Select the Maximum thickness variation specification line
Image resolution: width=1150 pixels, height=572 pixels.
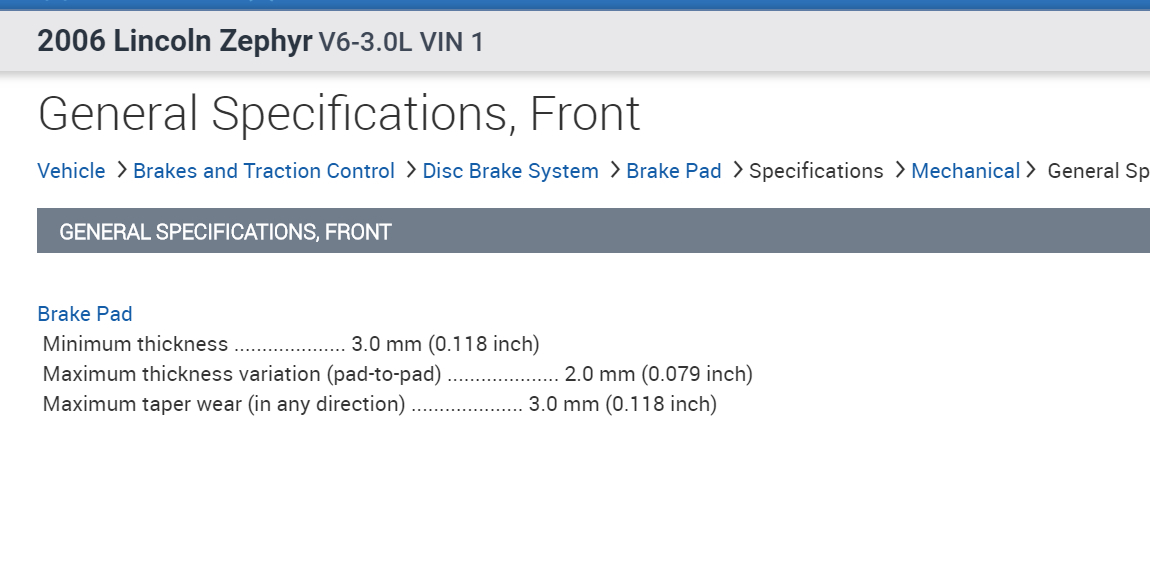point(397,375)
